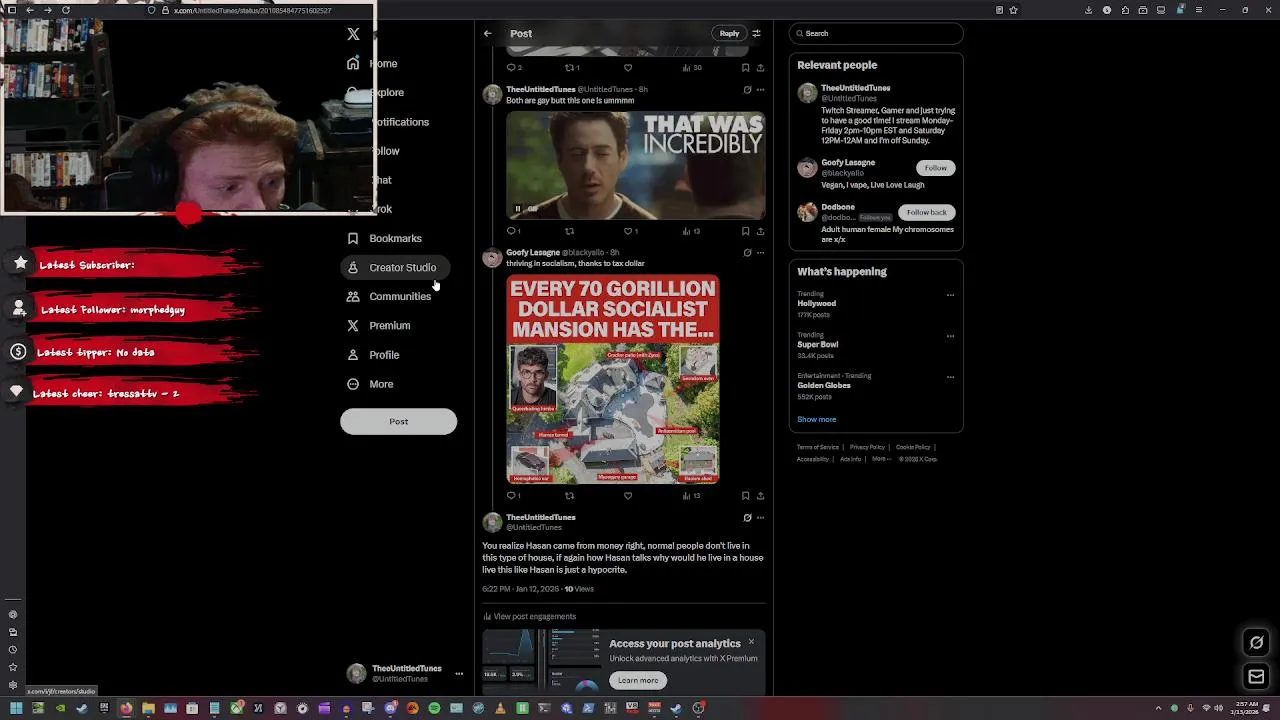Viewport: 1280px width, 720px height.
Task: Follow back Dodbone
Action: pyautogui.click(x=926, y=212)
